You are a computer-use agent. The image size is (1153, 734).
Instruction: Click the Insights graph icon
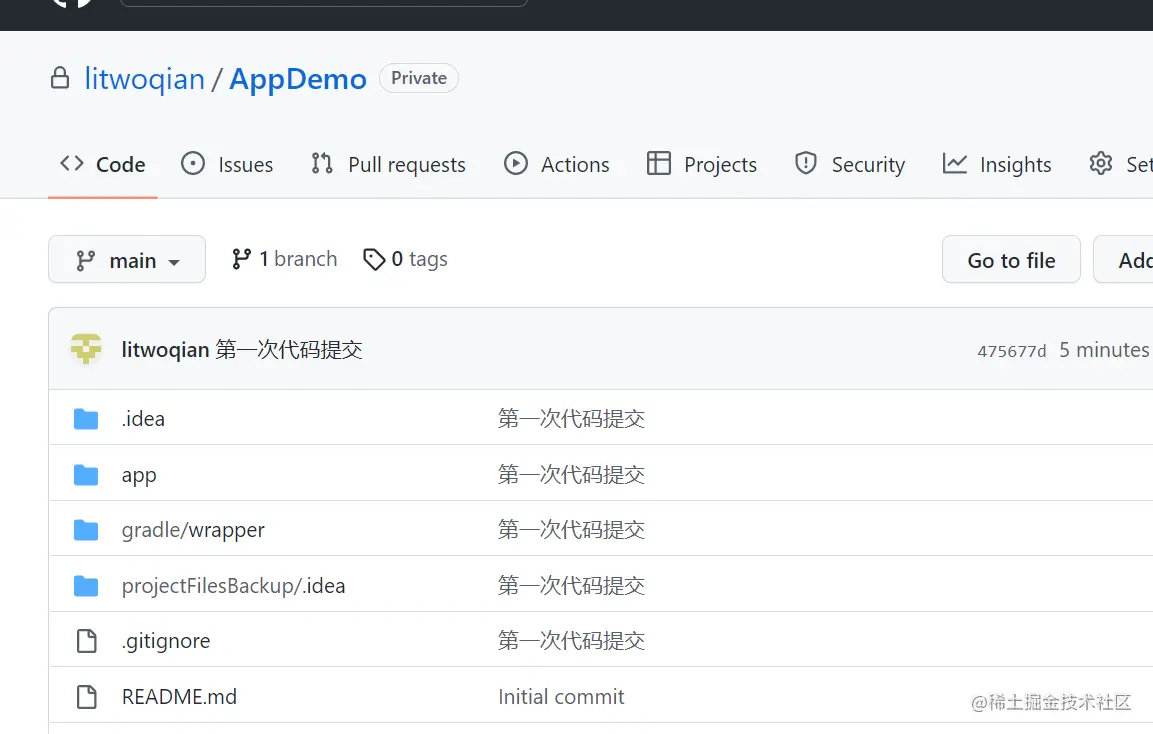(x=955, y=164)
